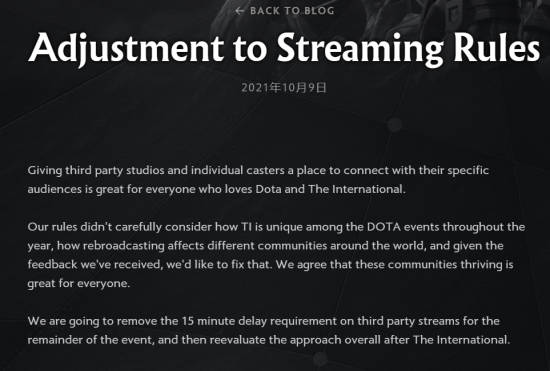The height and width of the screenshot is (371, 550).
Task: Go back via the BACK TO BLOG link
Action: [x=284, y=11]
